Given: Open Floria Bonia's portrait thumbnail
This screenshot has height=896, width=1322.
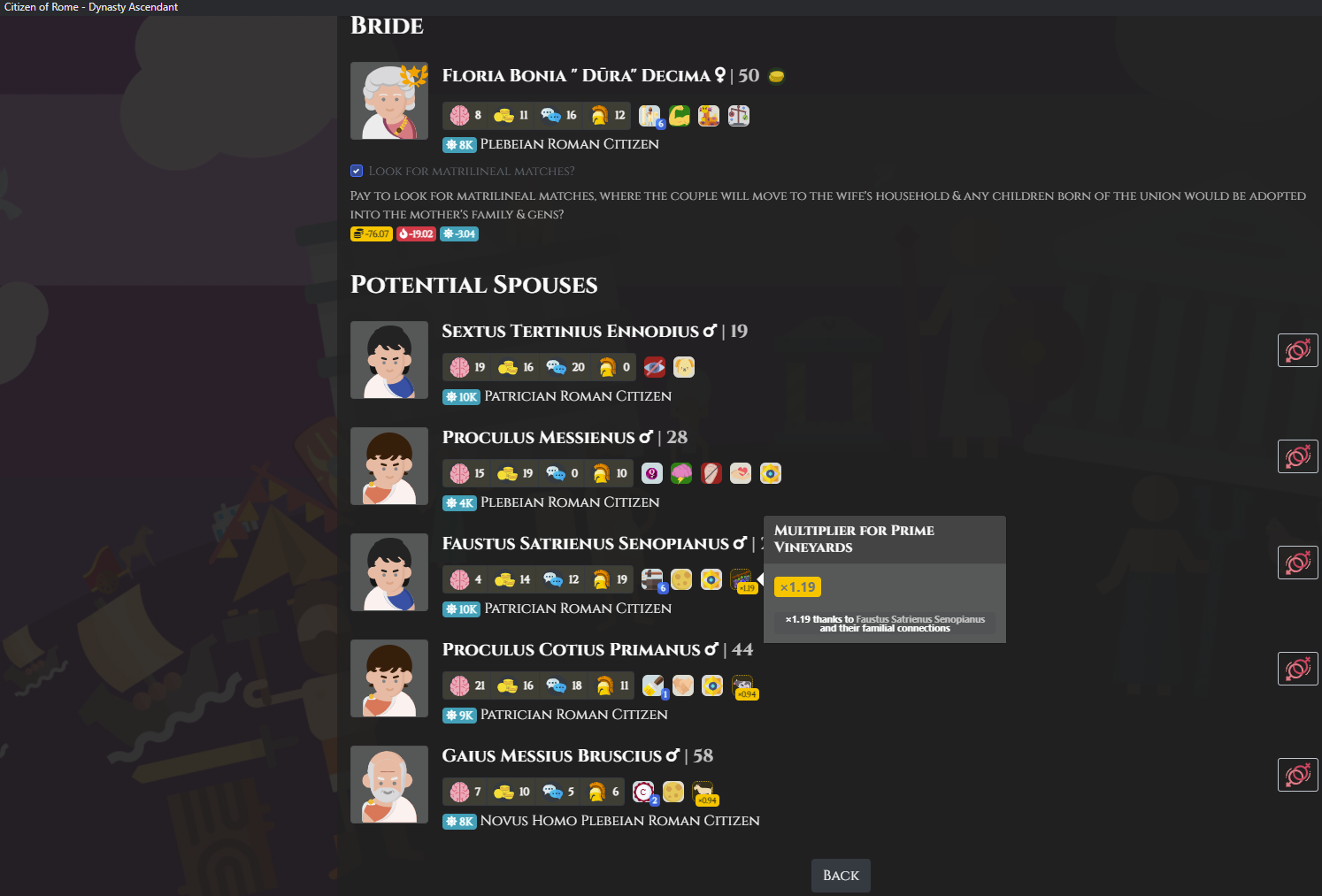Looking at the screenshot, I should [389, 101].
